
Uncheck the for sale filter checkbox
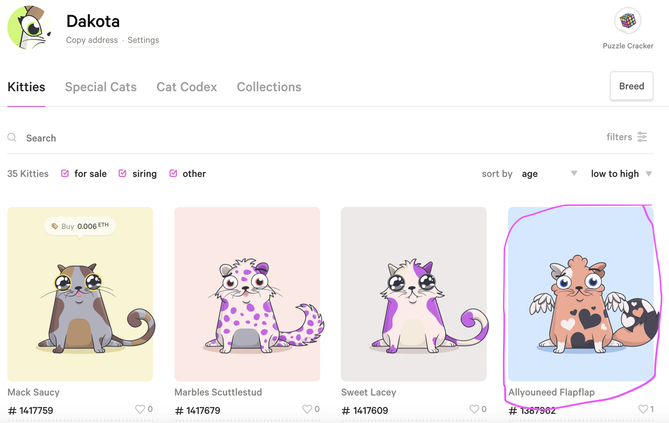tap(66, 173)
